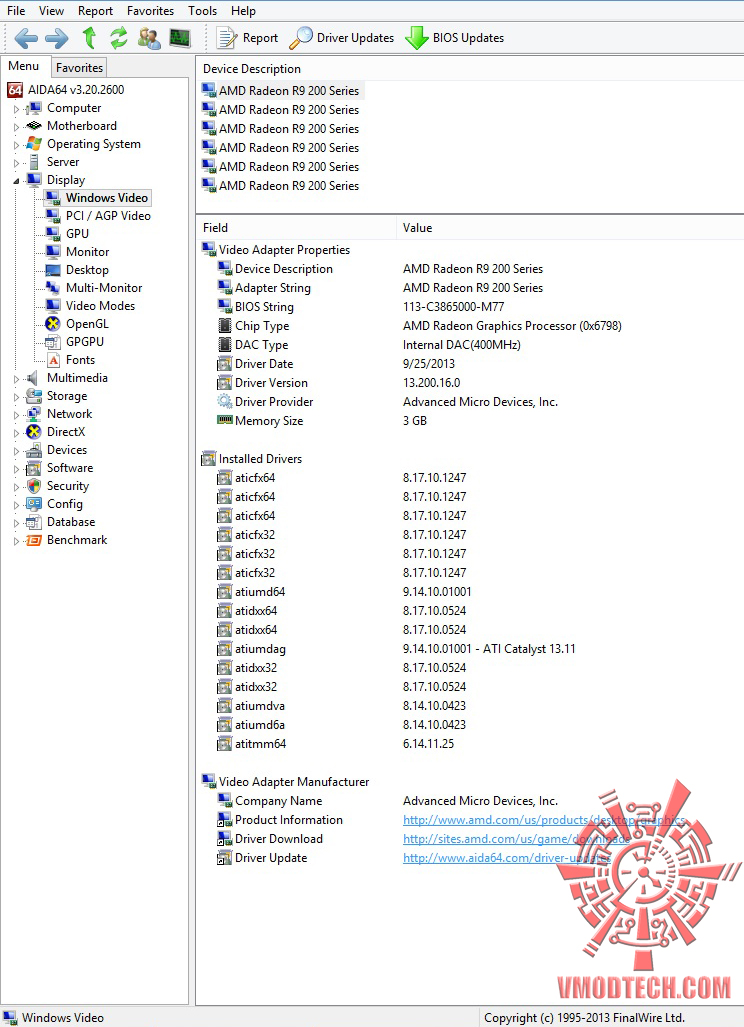This screenshot has width=744, height=1027.
Task: Click the DirectX category icon
Action: coord(33,432)
